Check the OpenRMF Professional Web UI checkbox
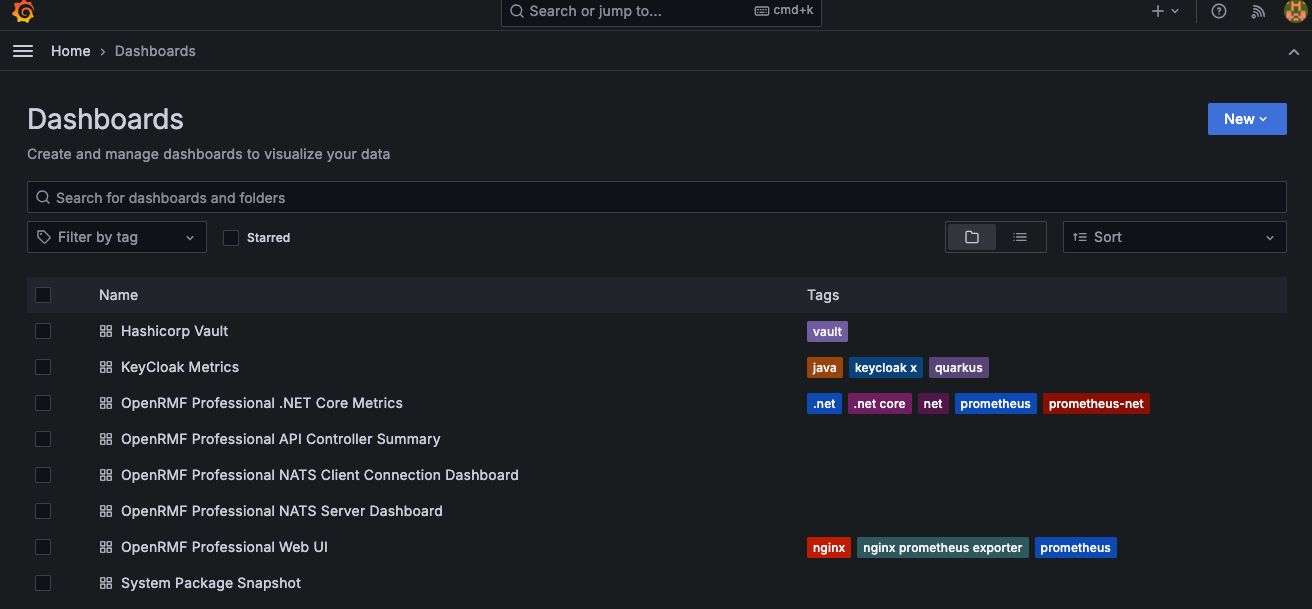This screenshot has height=609, width=1312. (x=43, y=547)
